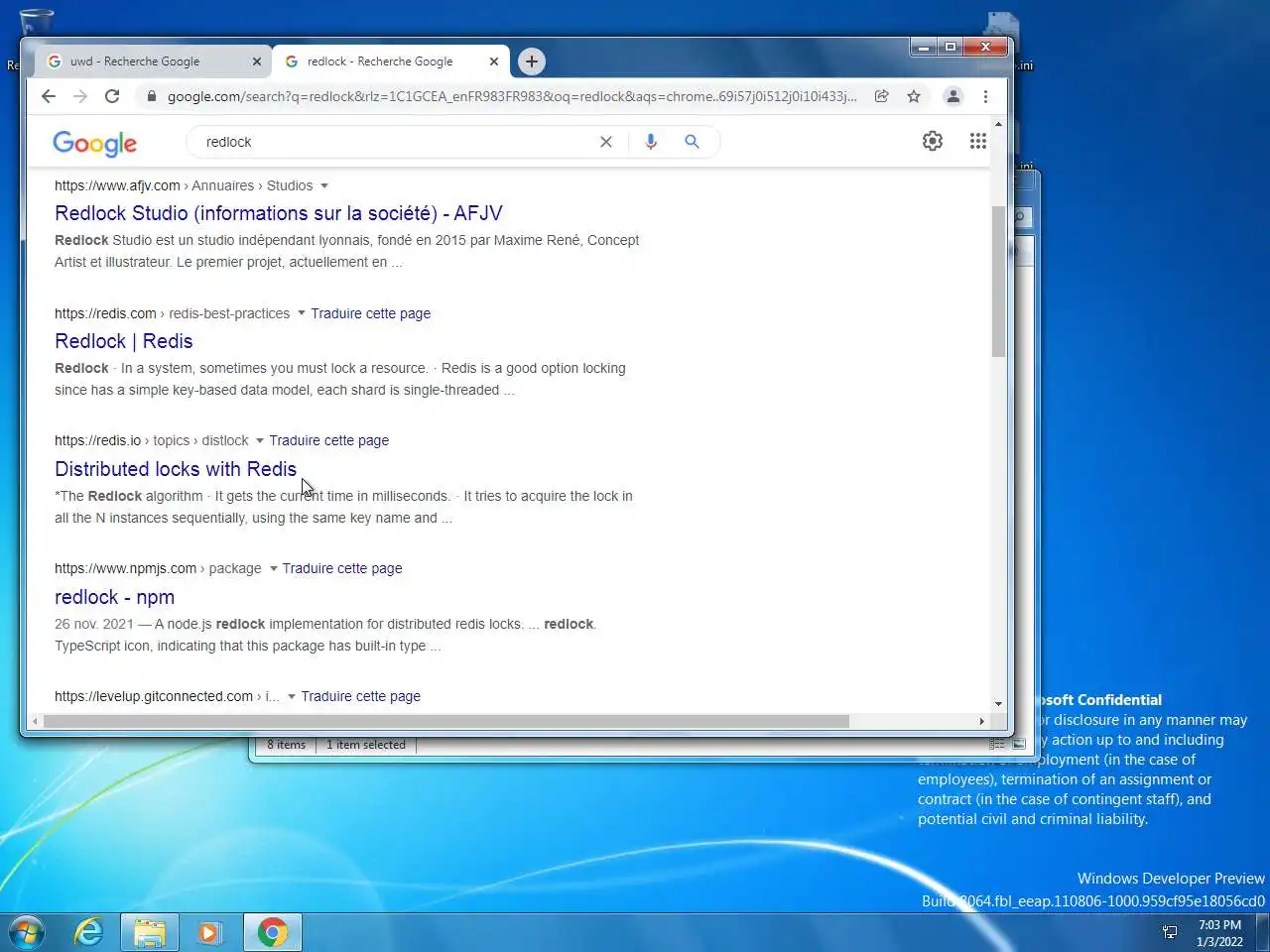Open Google search settings gear
The image size is (1270, 952).
tap(933, 141)
